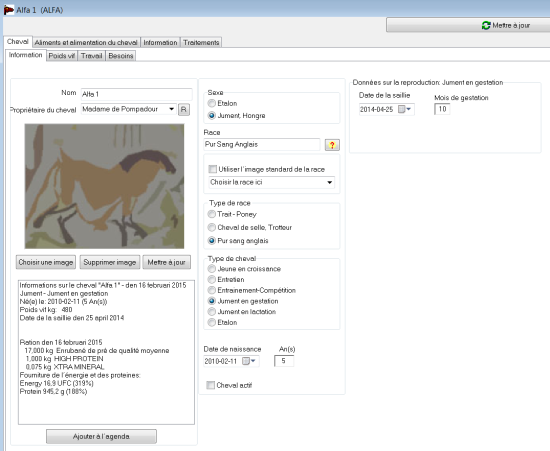The height and width of the screenshot is (451, 550).
Task: Enable Utiliser l'image standard de la race
Action: tap(212, 169)
